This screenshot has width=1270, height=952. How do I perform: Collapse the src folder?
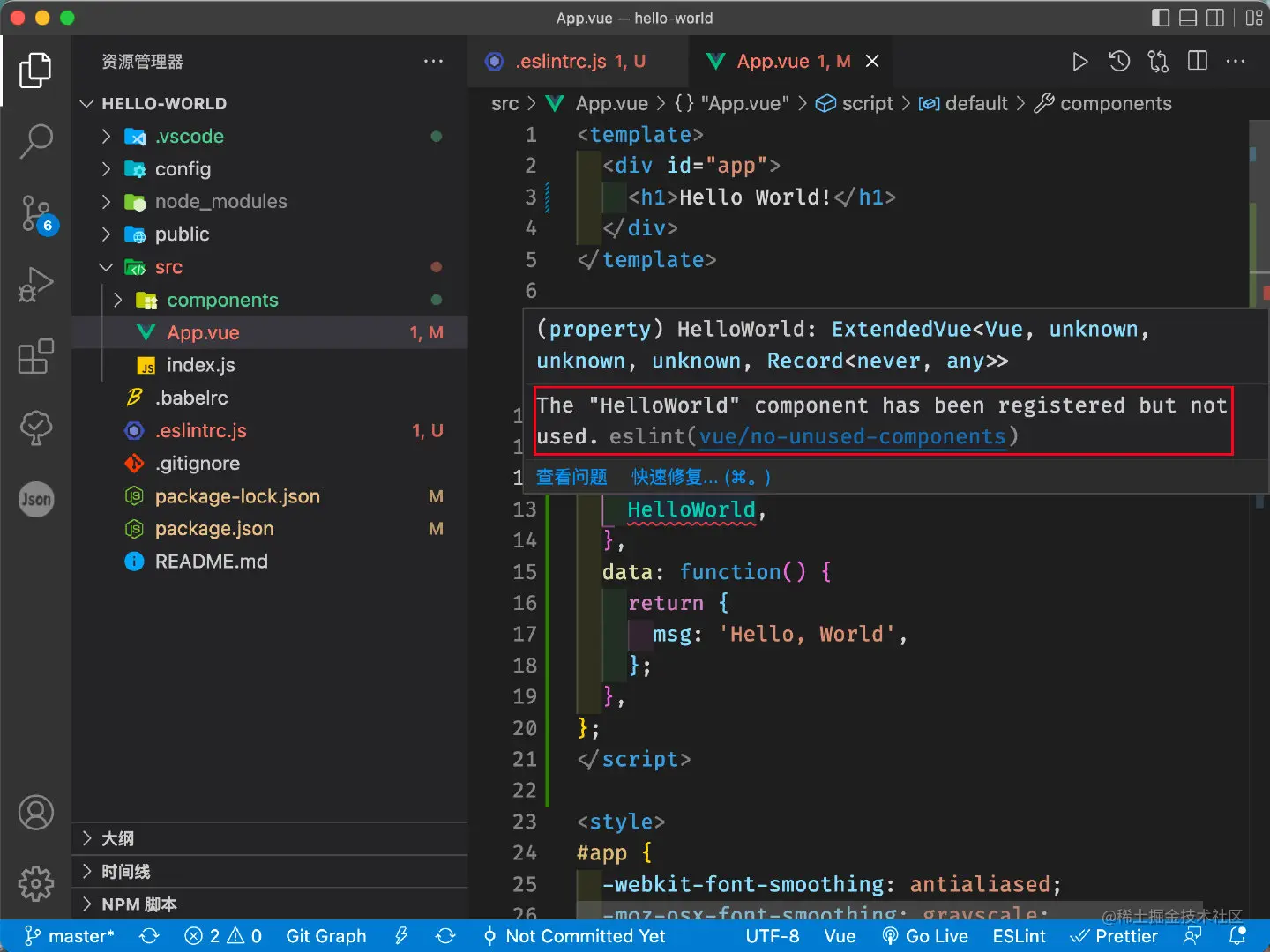(x=270, y=267)
